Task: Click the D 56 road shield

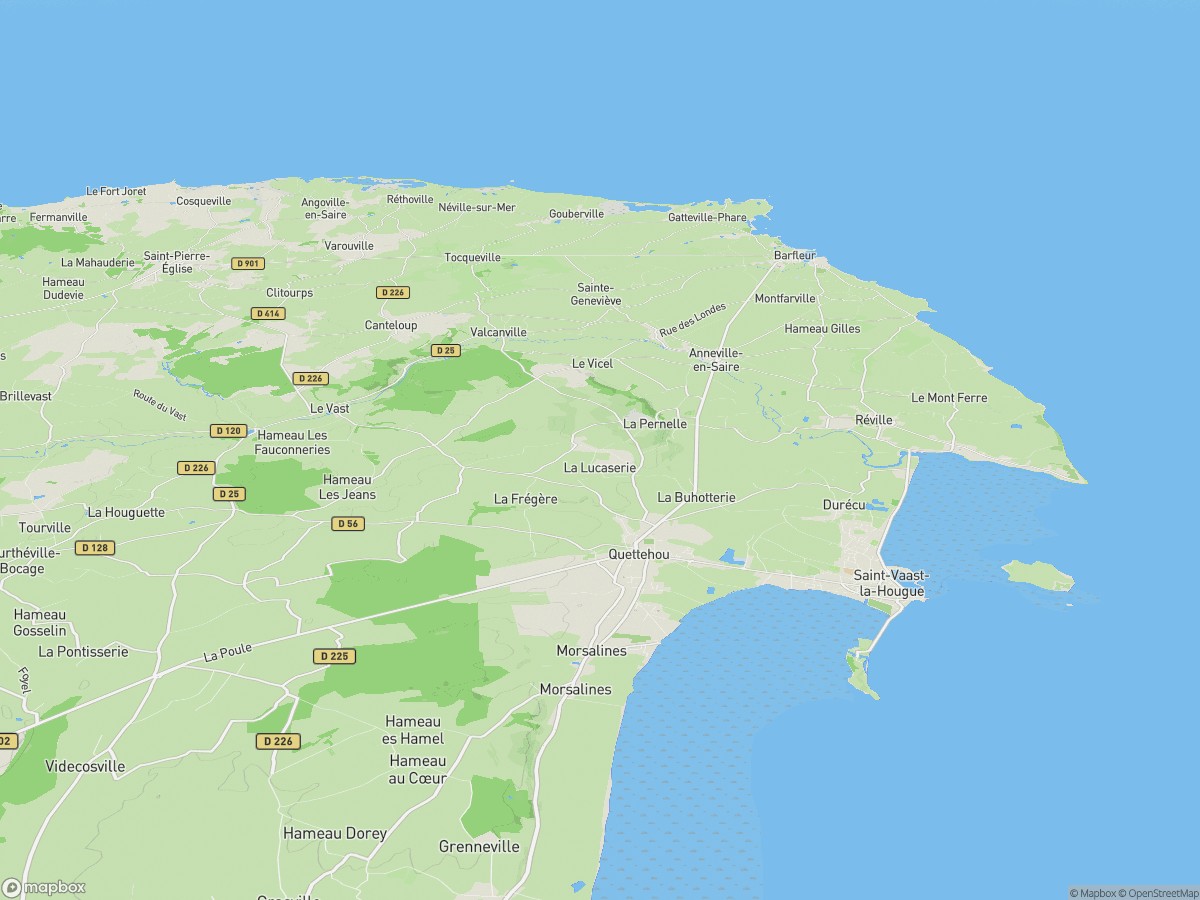Action: coord(347,523)
